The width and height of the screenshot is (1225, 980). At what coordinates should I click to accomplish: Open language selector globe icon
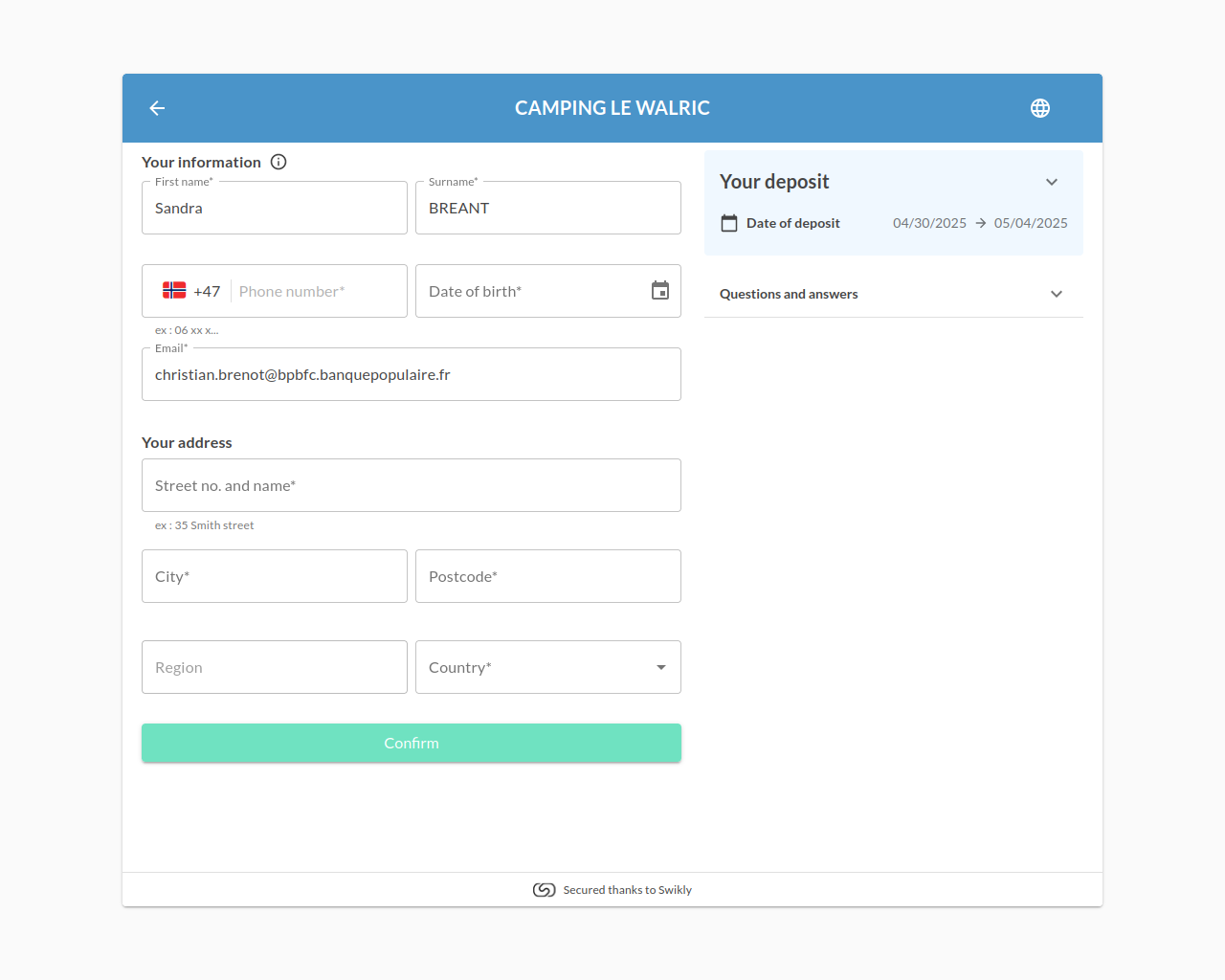click(x=1040, y=108)
